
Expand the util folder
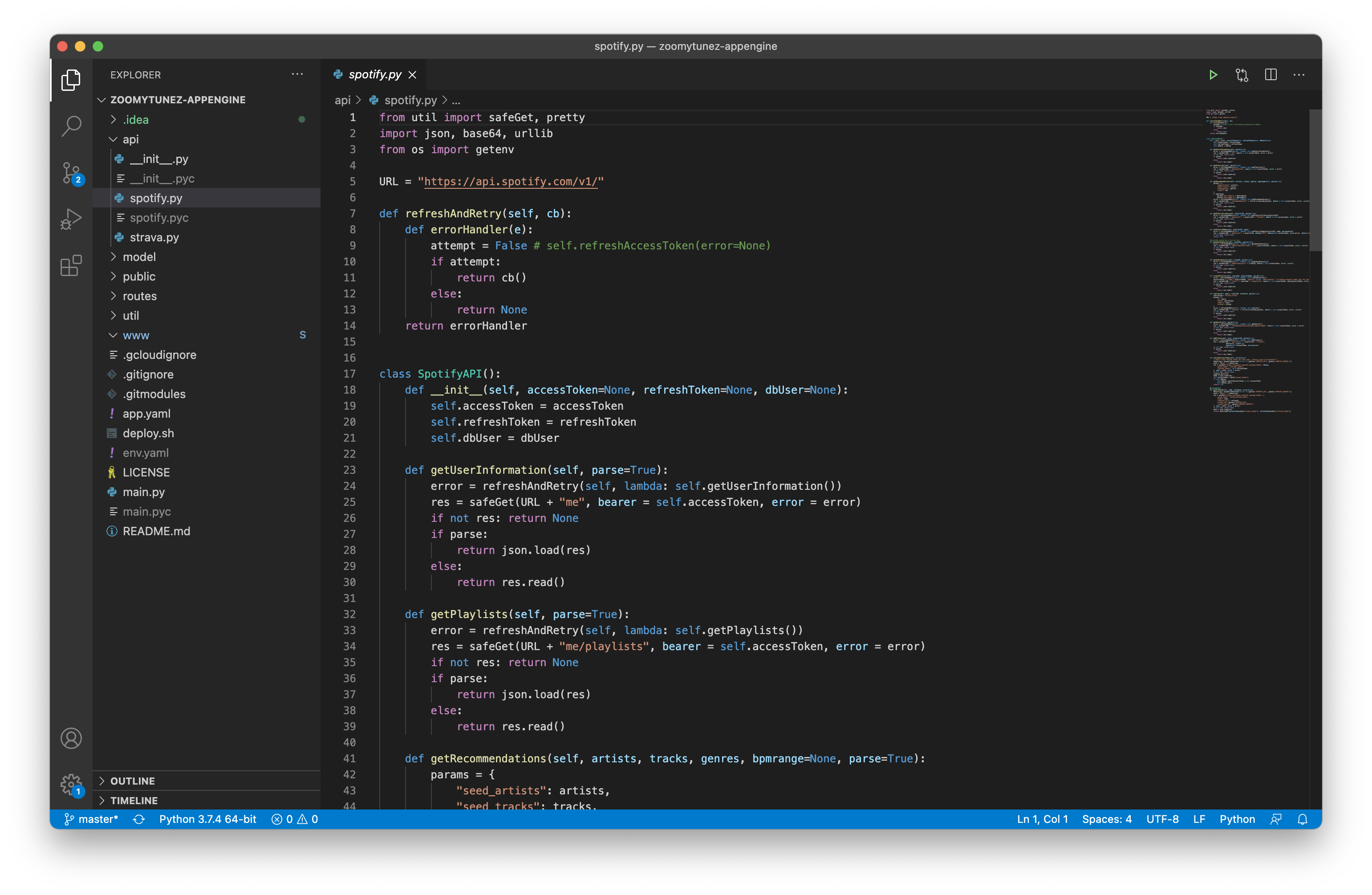click(207, 315)
